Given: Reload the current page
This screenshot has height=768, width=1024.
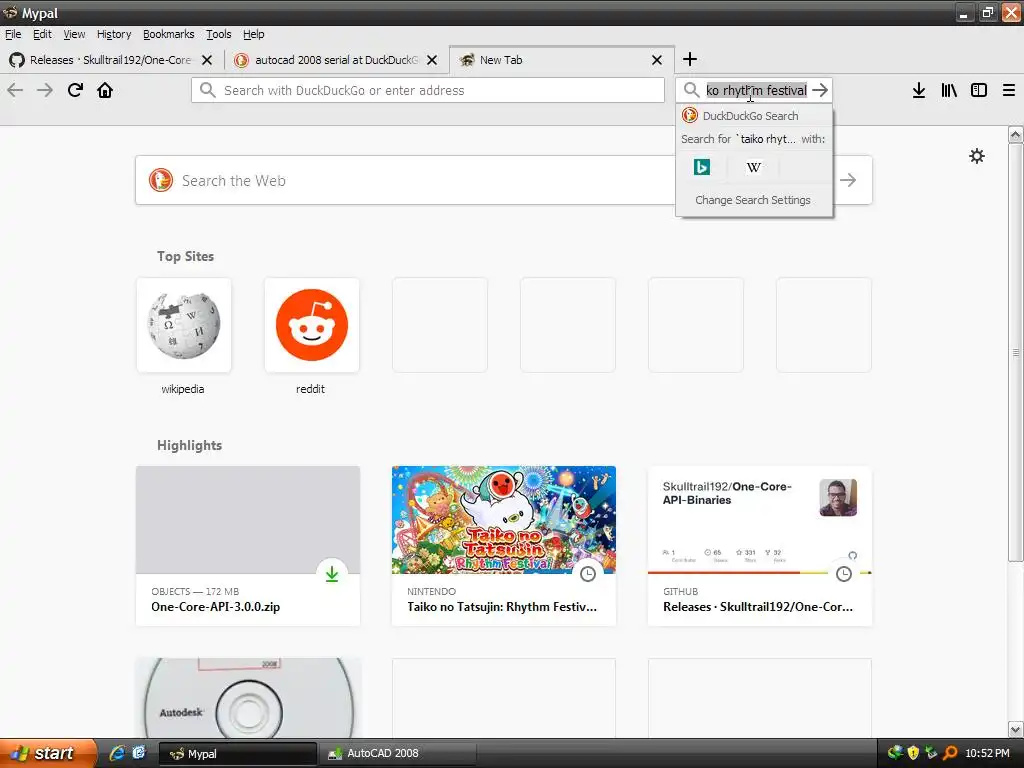Looking at the screenshot, I should [x=75, y=90].
